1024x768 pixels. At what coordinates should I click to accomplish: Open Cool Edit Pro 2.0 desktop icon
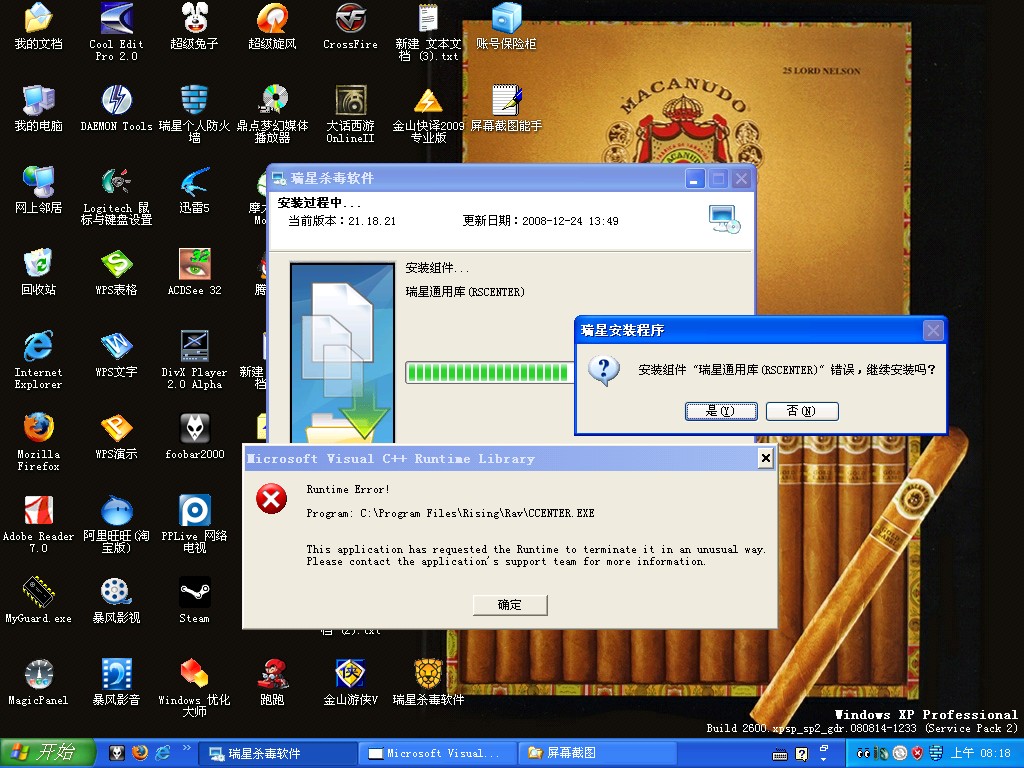click(116, 31)
